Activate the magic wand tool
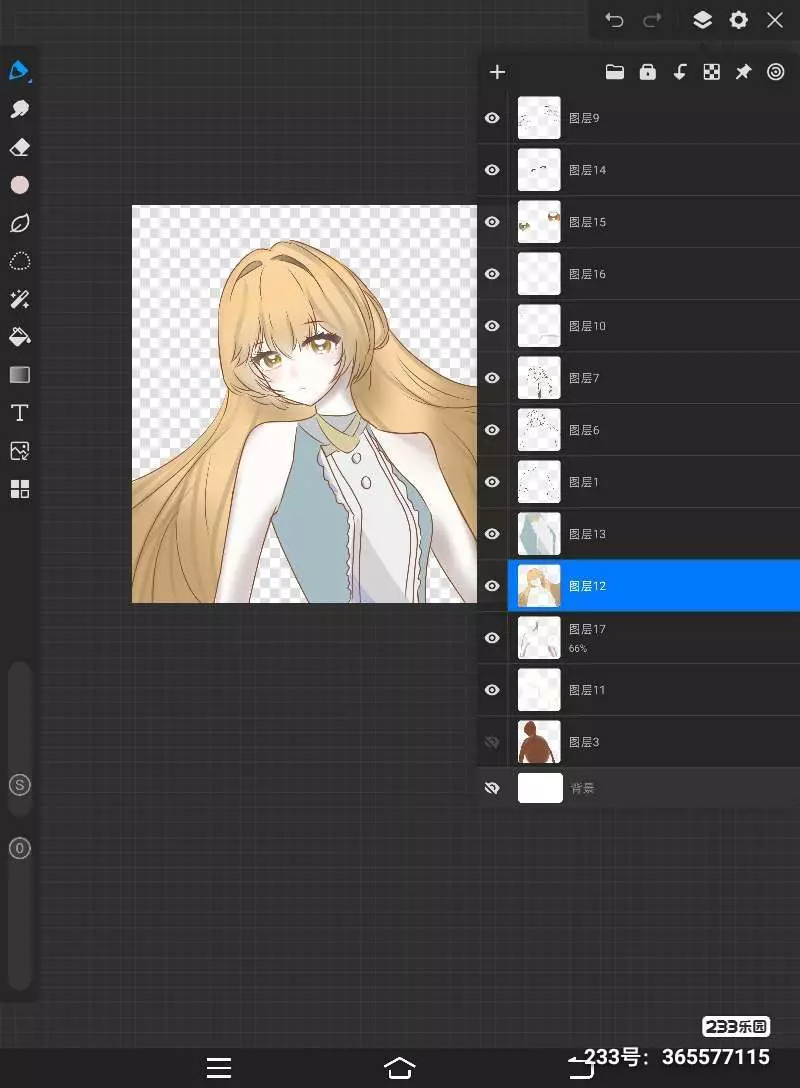Screen dimensions: 800x1088 tap(19, 299)
